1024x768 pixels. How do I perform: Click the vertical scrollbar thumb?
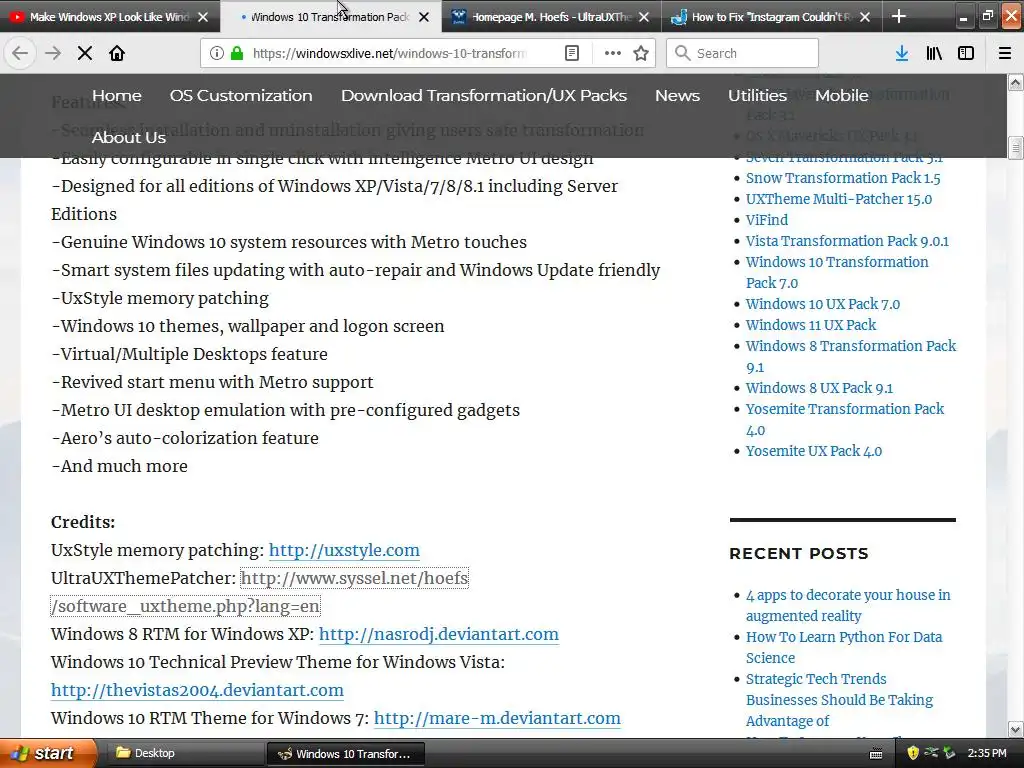tap(1015, 148)
